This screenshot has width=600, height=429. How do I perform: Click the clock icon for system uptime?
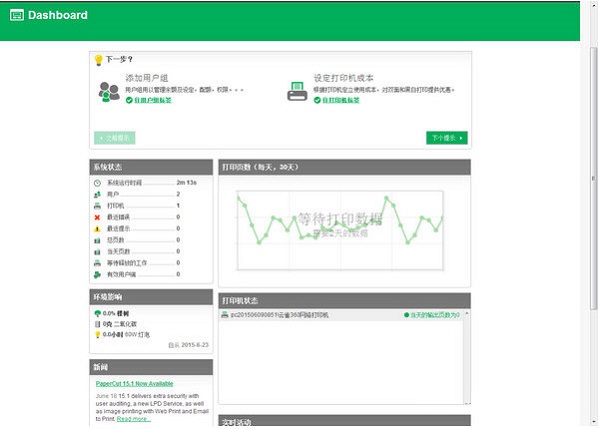97,183
